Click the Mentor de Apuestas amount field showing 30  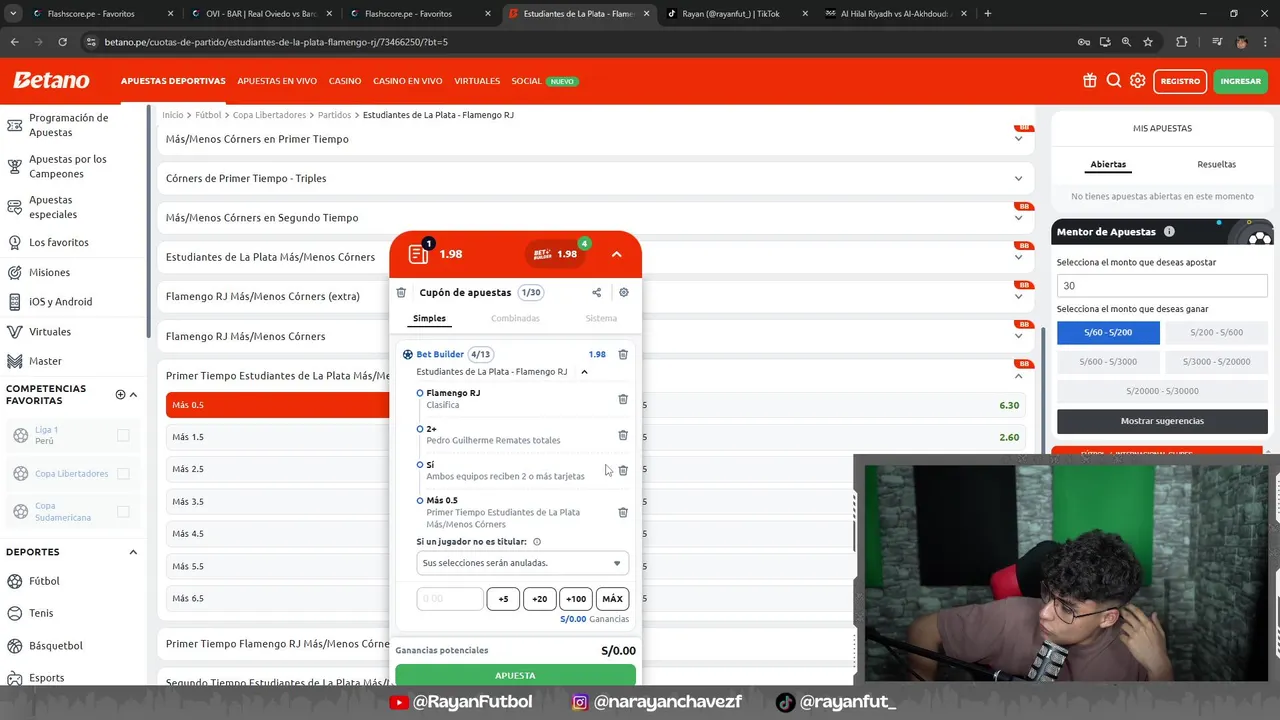tap(1162, 286)
